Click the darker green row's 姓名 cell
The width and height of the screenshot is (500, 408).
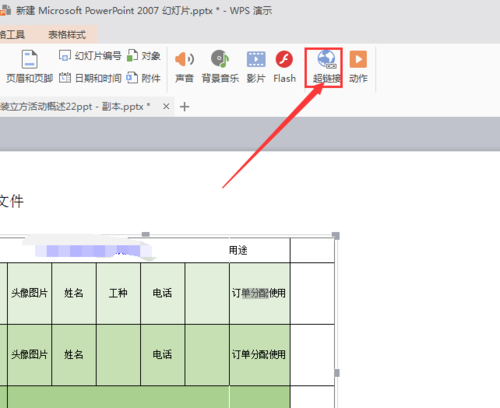[x=74, y=355]
